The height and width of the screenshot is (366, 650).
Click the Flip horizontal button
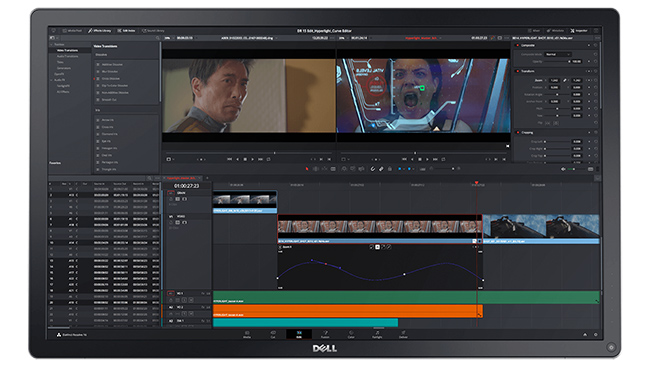pyautogui.click(x=548, y=123)
